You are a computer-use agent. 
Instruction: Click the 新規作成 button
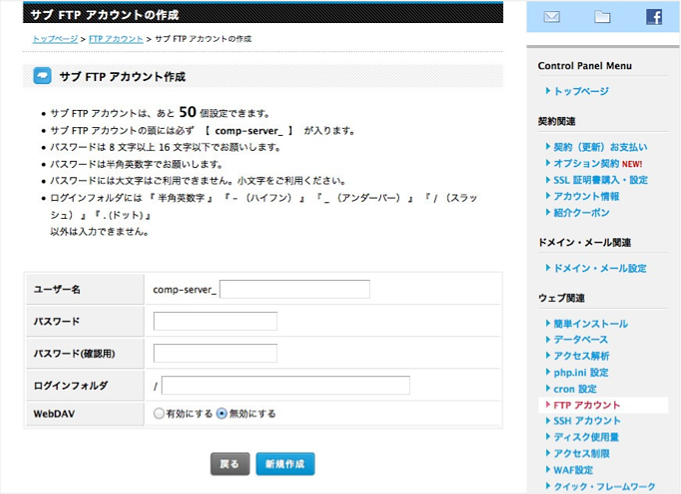tap(285, 464)
